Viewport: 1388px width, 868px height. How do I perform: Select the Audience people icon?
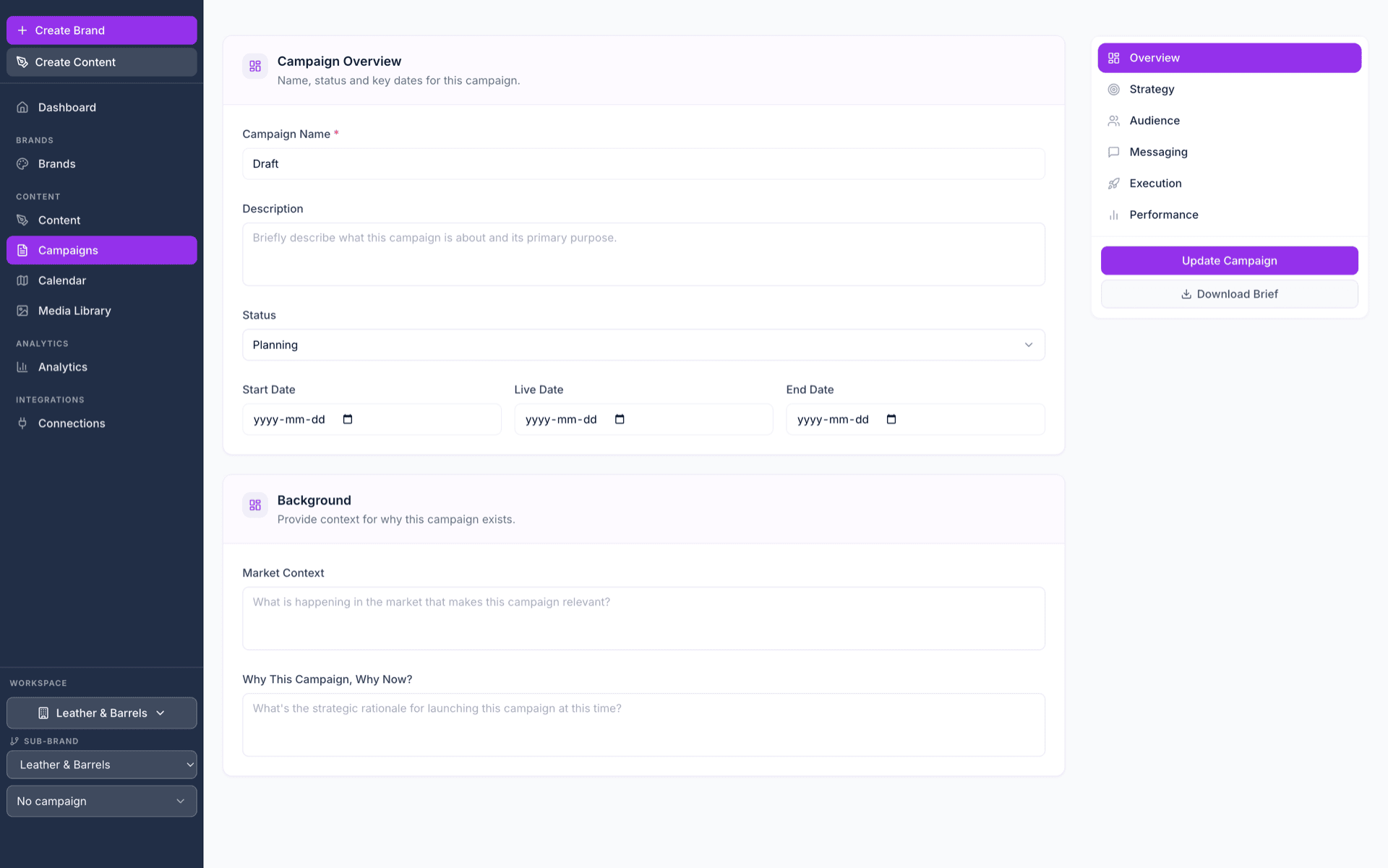point(1113,120)
